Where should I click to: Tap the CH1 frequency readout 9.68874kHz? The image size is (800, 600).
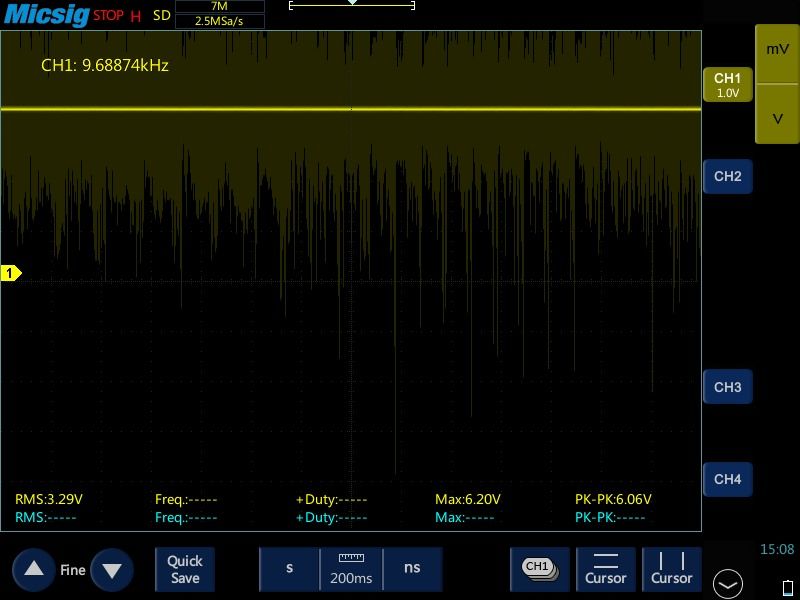(x=105, y=65)
